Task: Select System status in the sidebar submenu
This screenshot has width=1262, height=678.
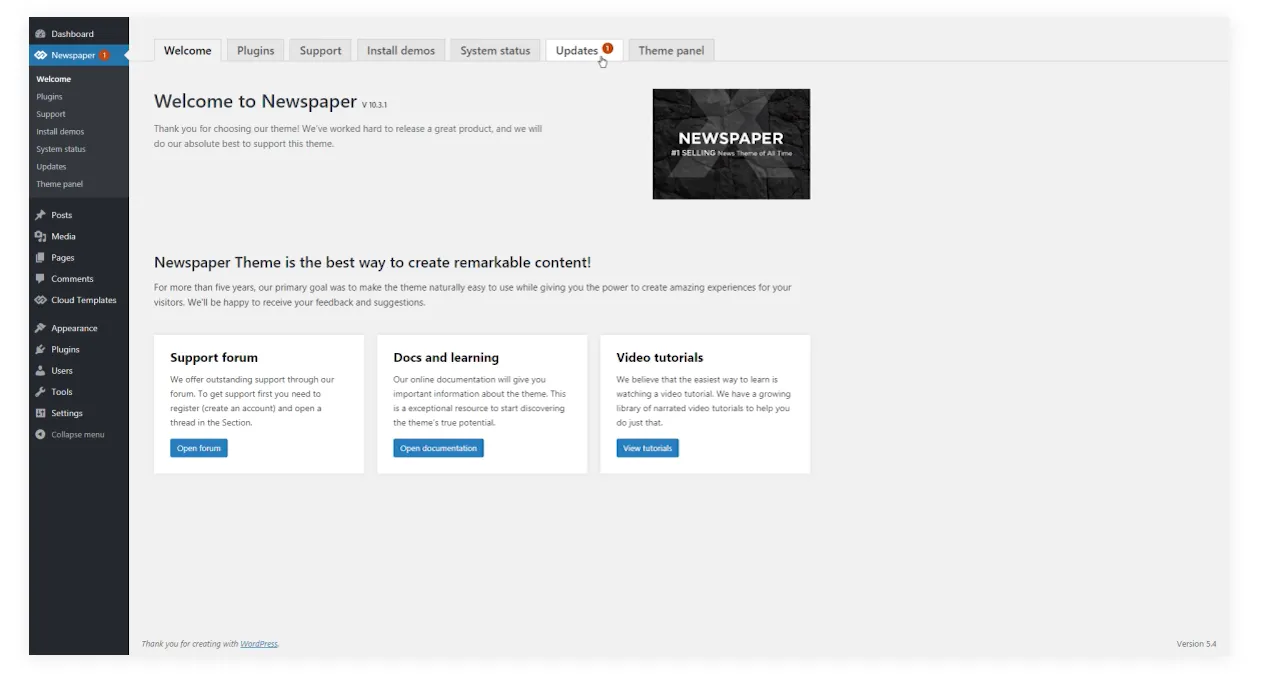Action: pos(61,149)
